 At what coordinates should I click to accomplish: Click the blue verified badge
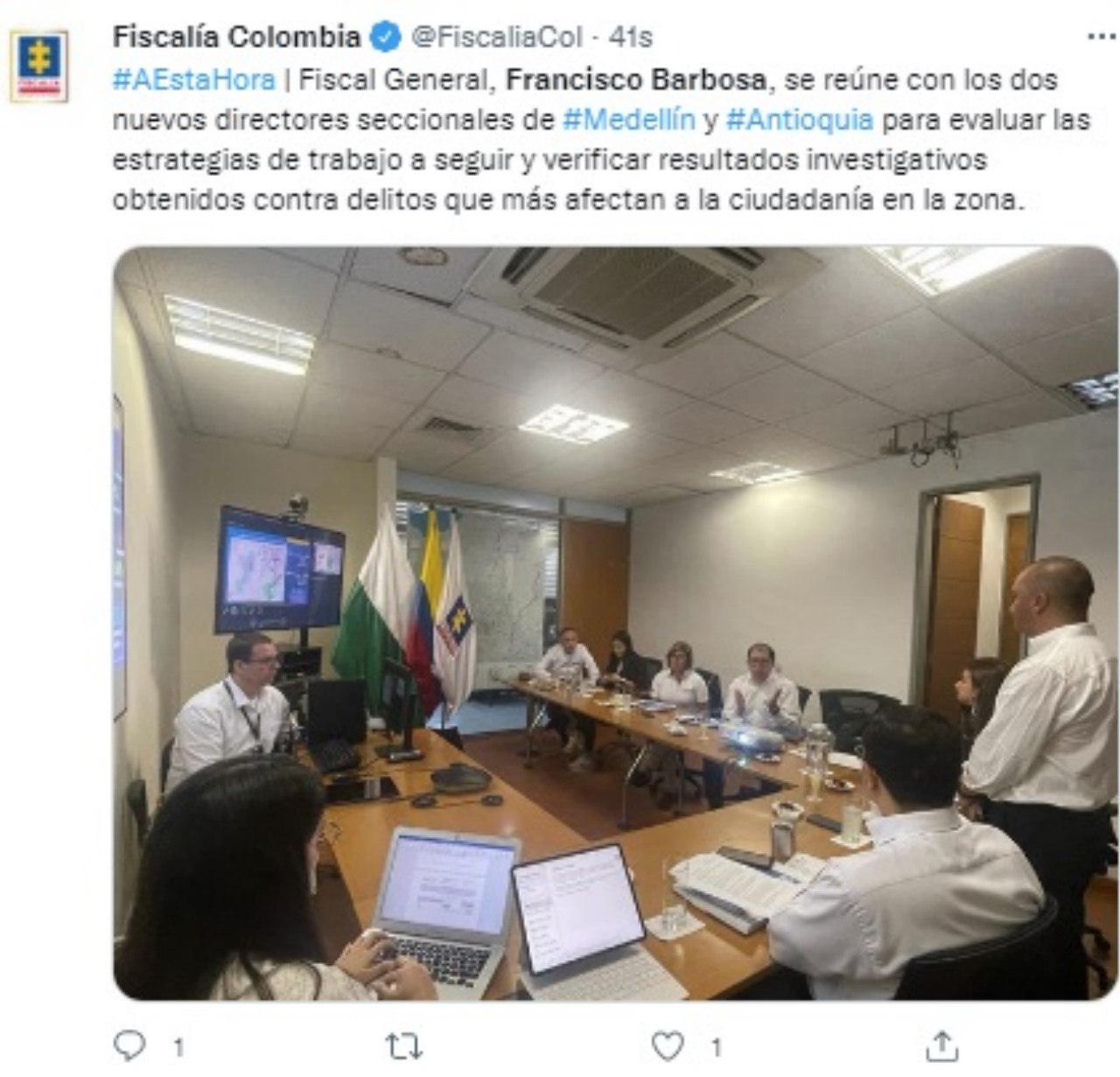(x=386, y=37)
